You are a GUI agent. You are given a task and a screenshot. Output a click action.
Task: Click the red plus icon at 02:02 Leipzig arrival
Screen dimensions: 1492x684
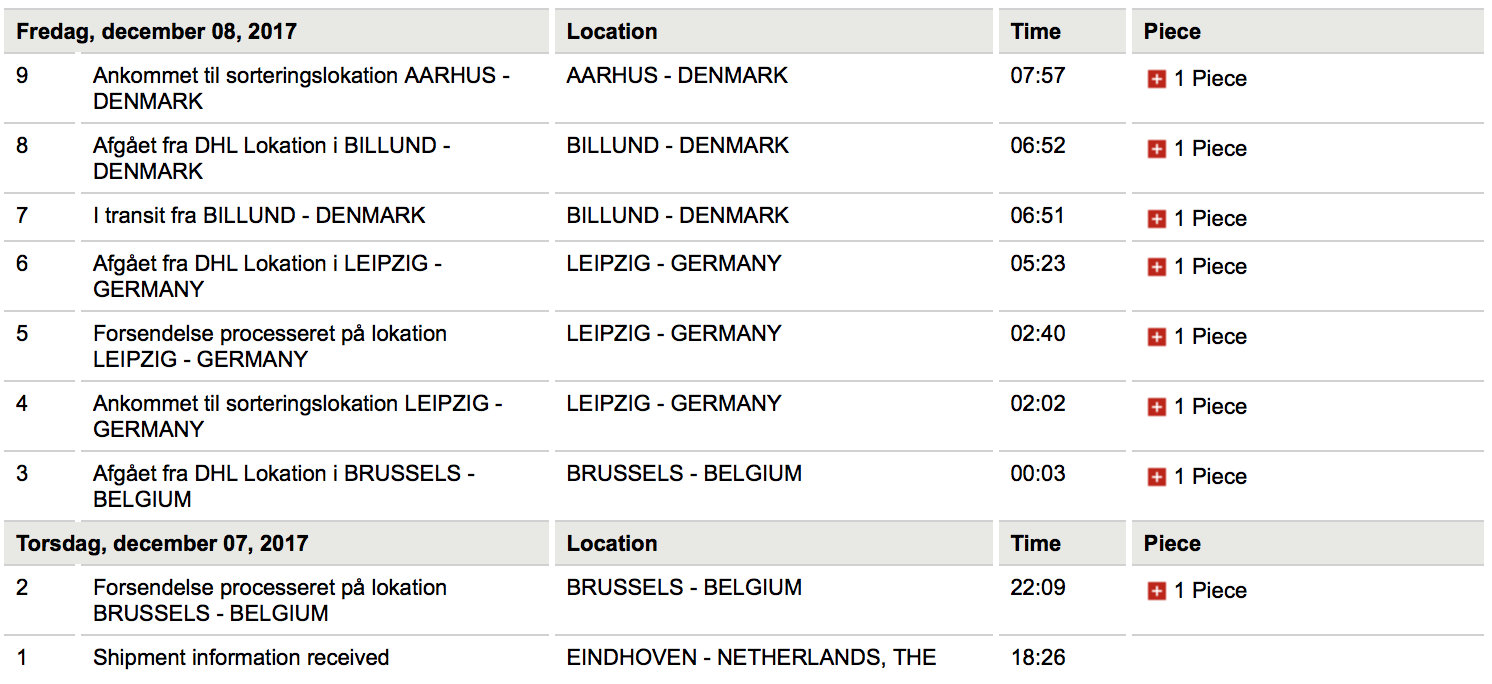coord(1156,407)
